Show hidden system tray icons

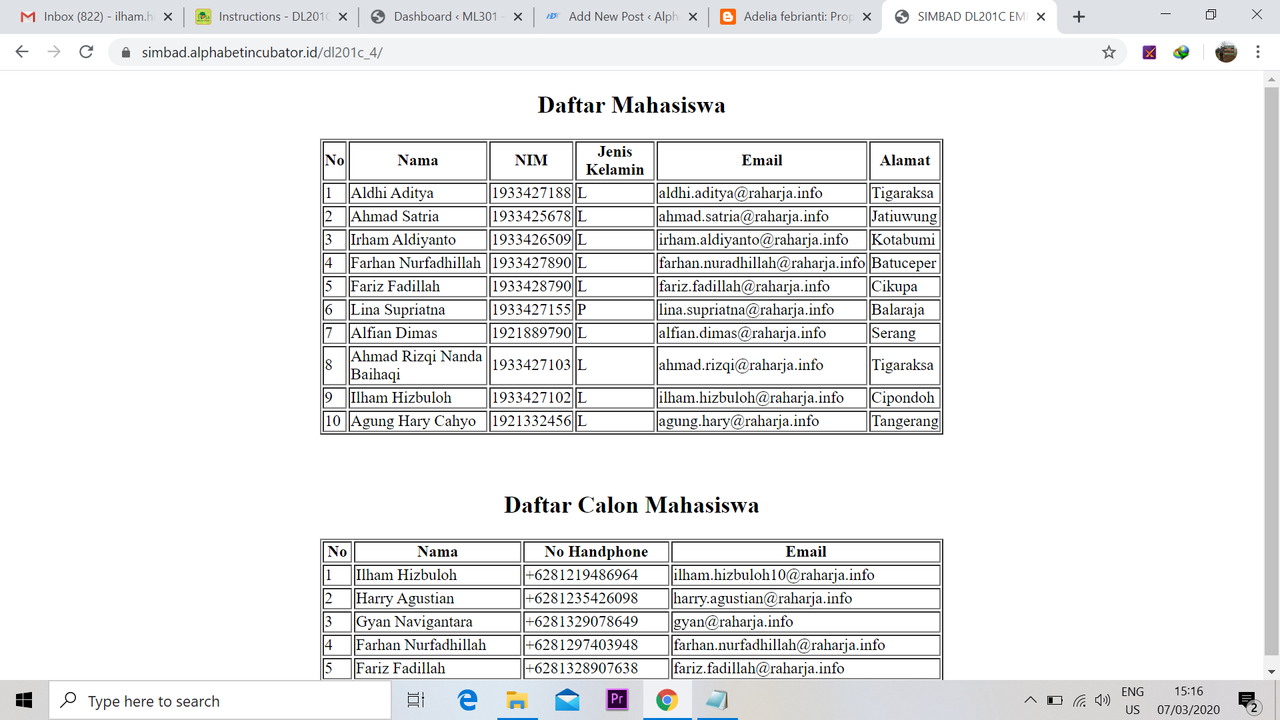tap(1030, 700)
